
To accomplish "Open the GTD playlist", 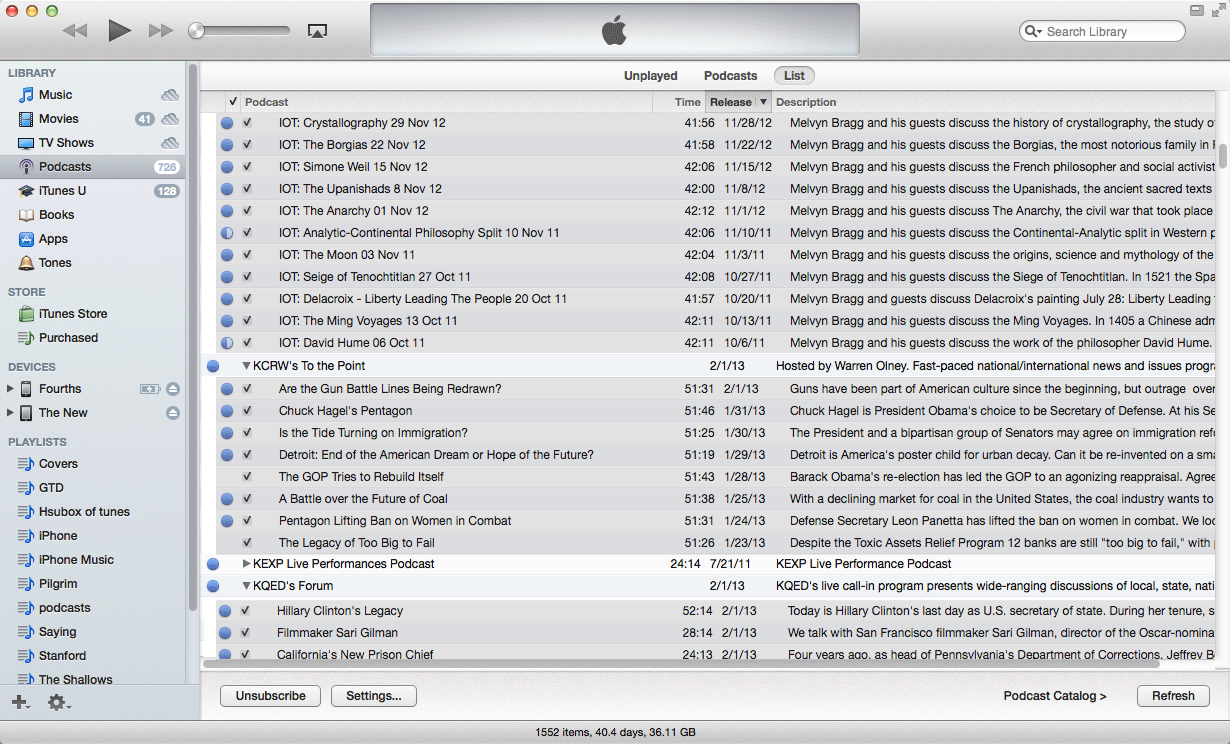I will [51, 488].
